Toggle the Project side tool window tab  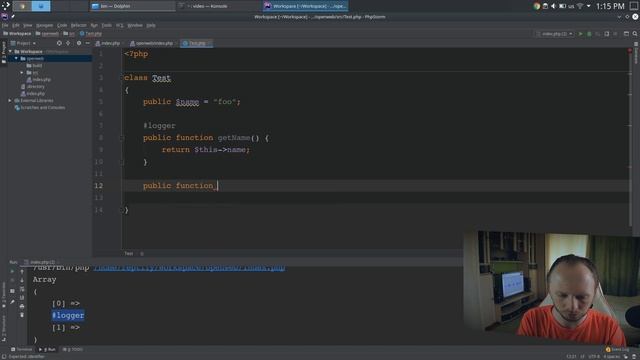coord(4,52)
